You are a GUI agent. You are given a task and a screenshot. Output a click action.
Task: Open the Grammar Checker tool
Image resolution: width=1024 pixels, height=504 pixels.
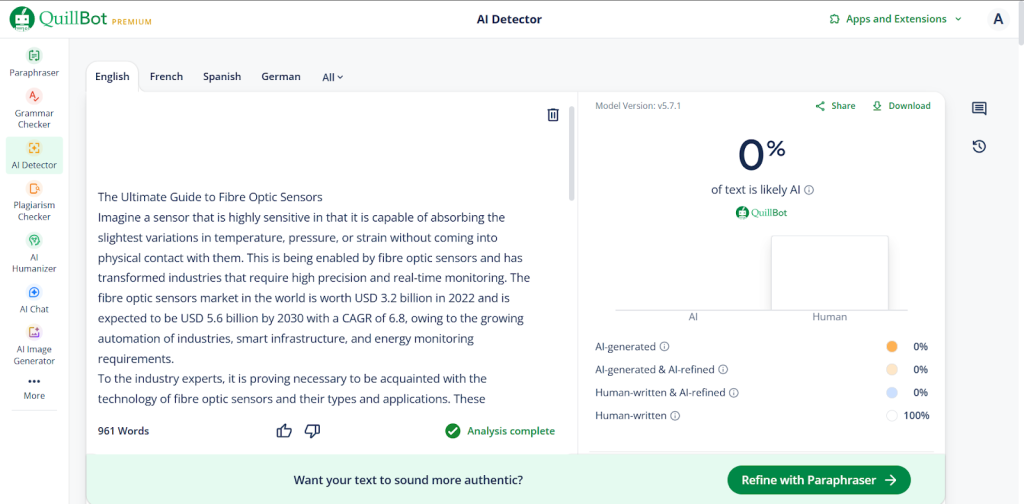(x=34, y=97)
